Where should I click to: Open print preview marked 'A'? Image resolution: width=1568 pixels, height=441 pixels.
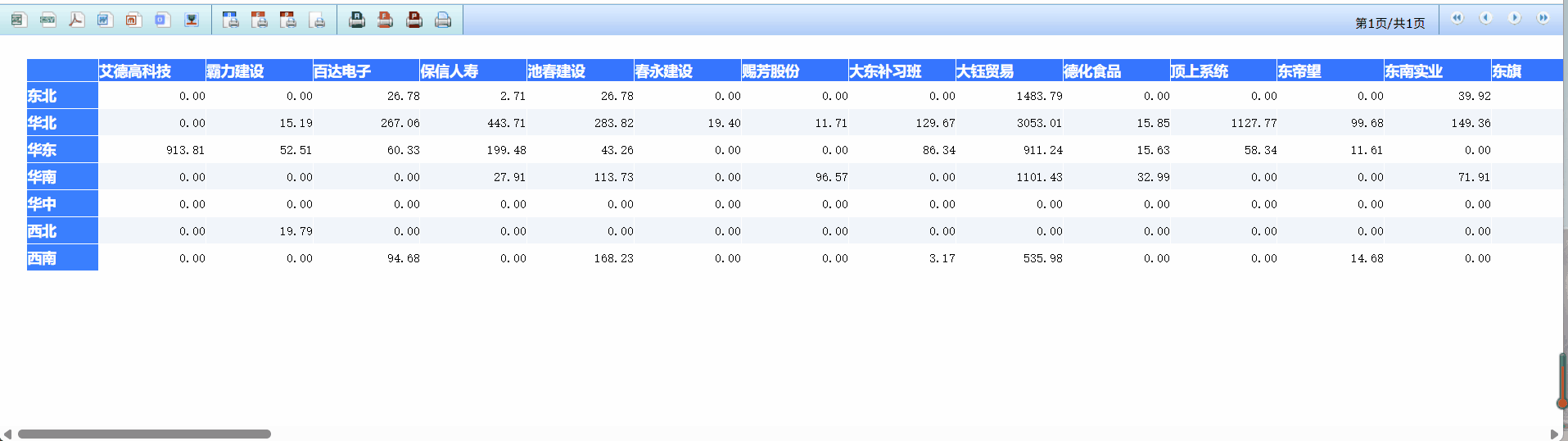pyautogui.click(x=231, y=20)
